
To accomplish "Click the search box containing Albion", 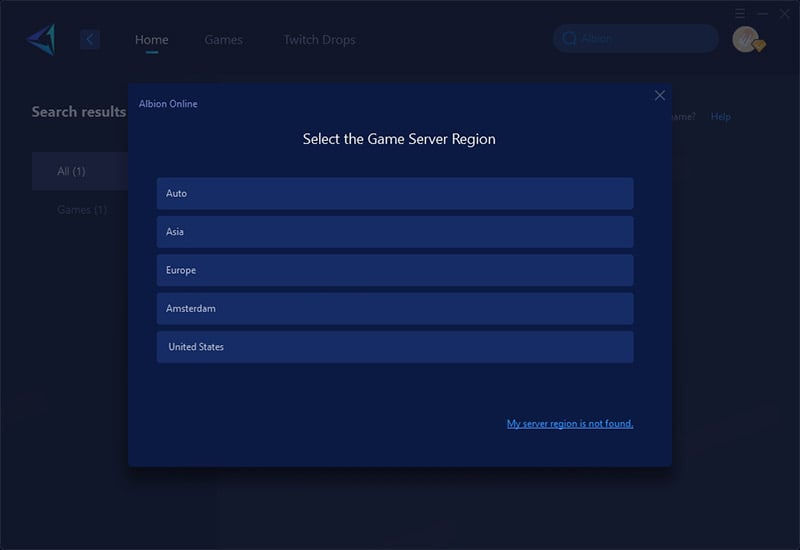I will point(636,38).
